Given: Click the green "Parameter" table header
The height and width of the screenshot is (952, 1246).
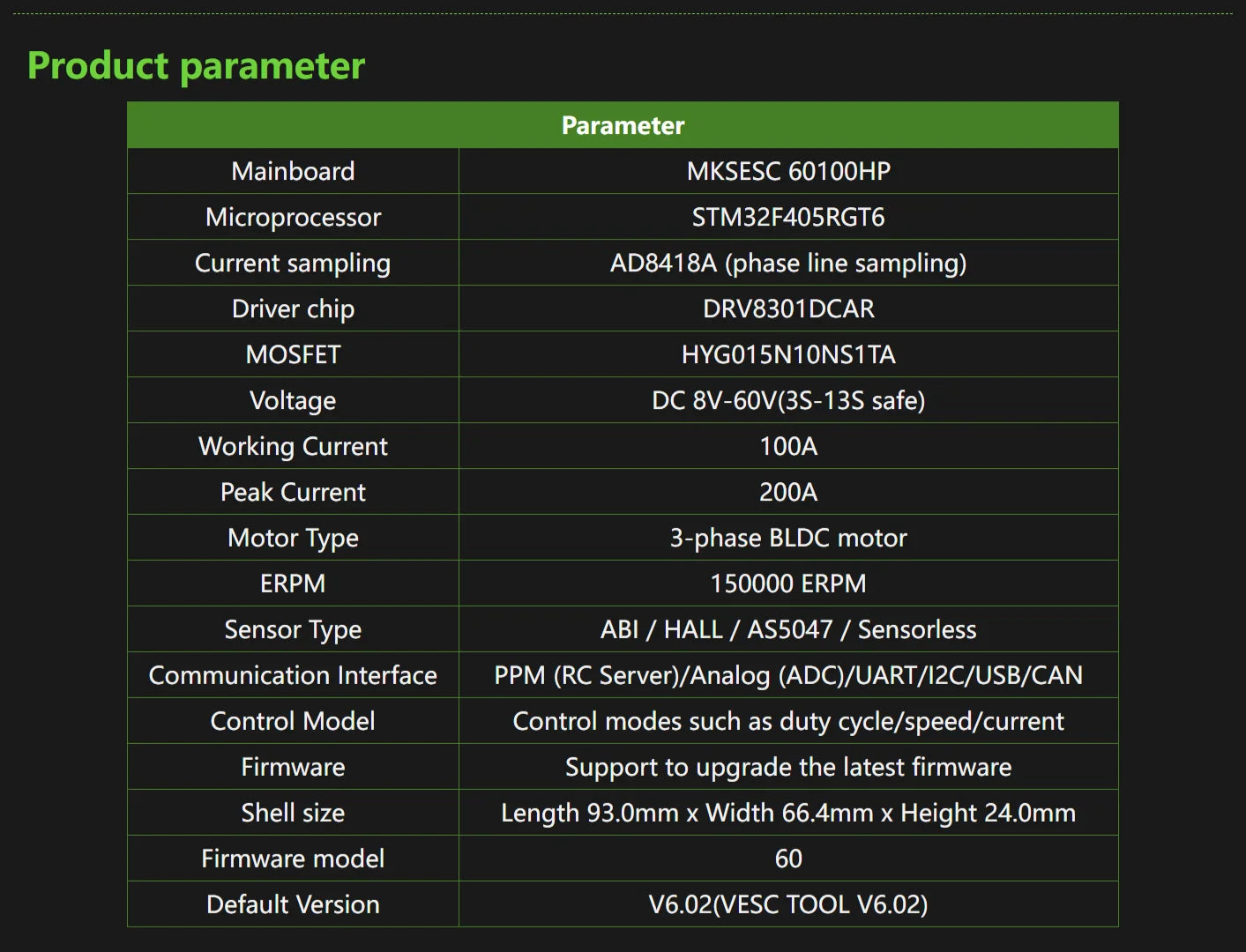Looking at the screenshot, I should (x=623, y=125).
